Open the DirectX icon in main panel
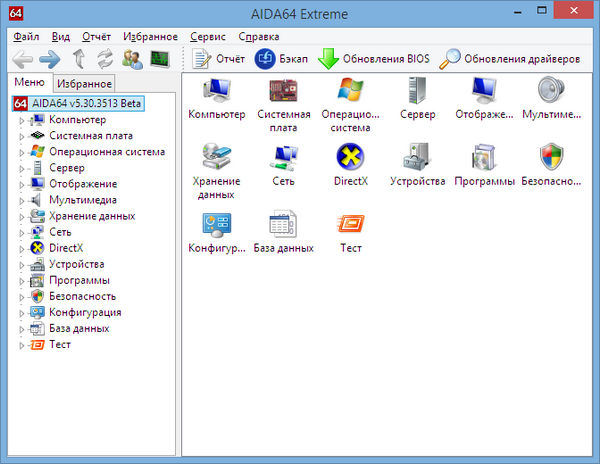The image size is (600, 464). point(350,157)
